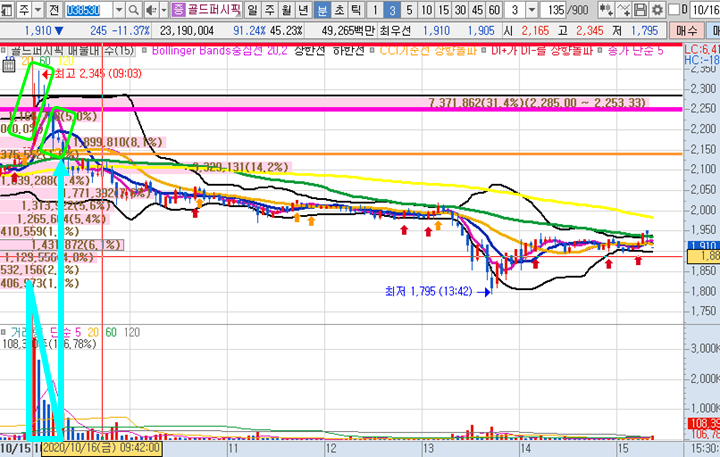Click the 전 button
This screenshot has width=720, height=457.
pos(54,10)
